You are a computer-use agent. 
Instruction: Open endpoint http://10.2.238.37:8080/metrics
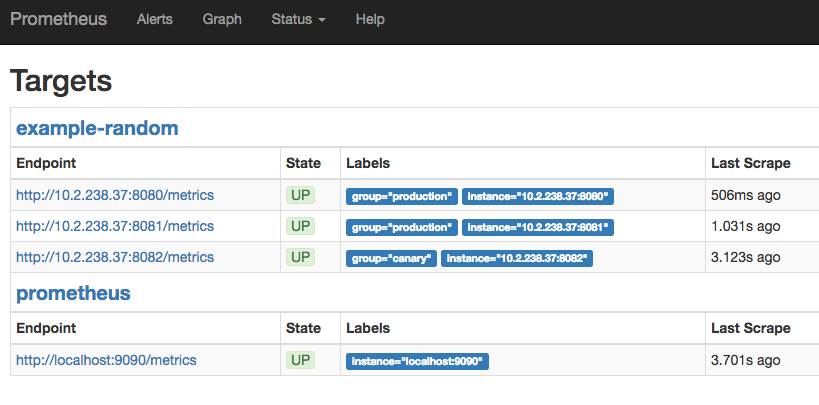pyautogui.click(x=115, y=195)
